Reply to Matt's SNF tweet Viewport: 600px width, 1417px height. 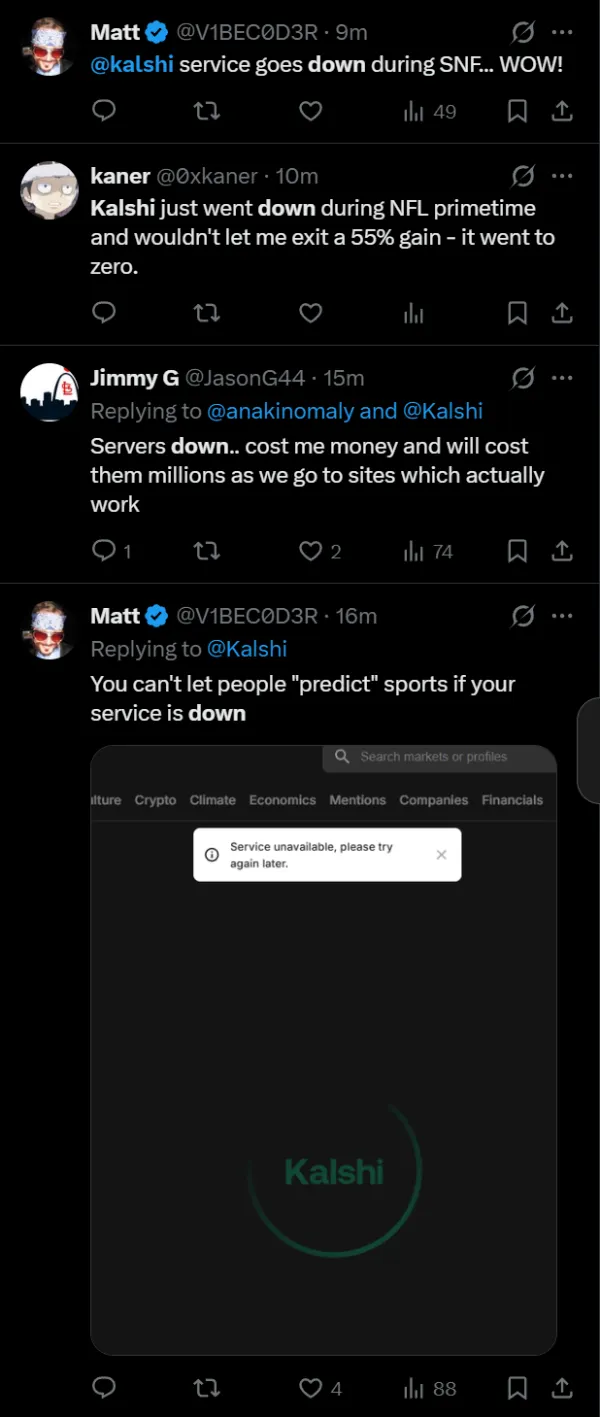[x=104, y=111]
